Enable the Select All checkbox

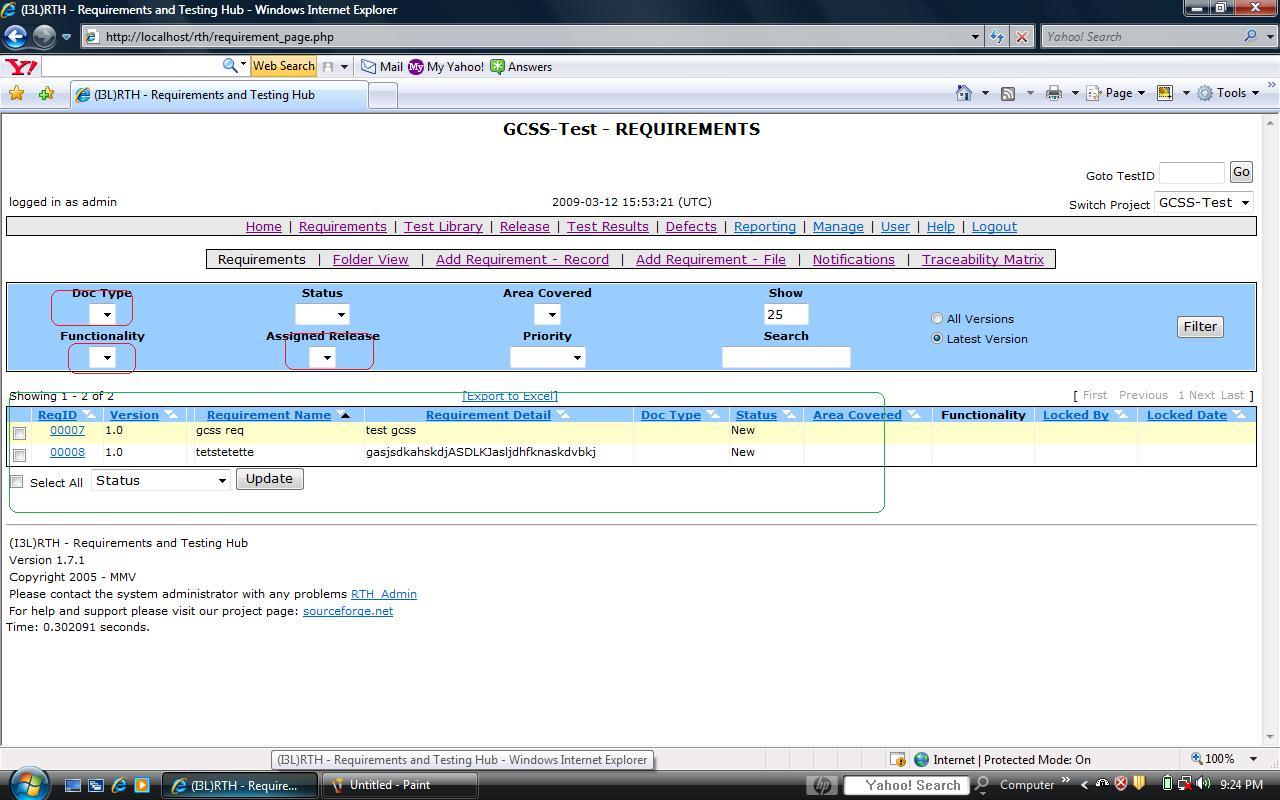tap(17, 481)
